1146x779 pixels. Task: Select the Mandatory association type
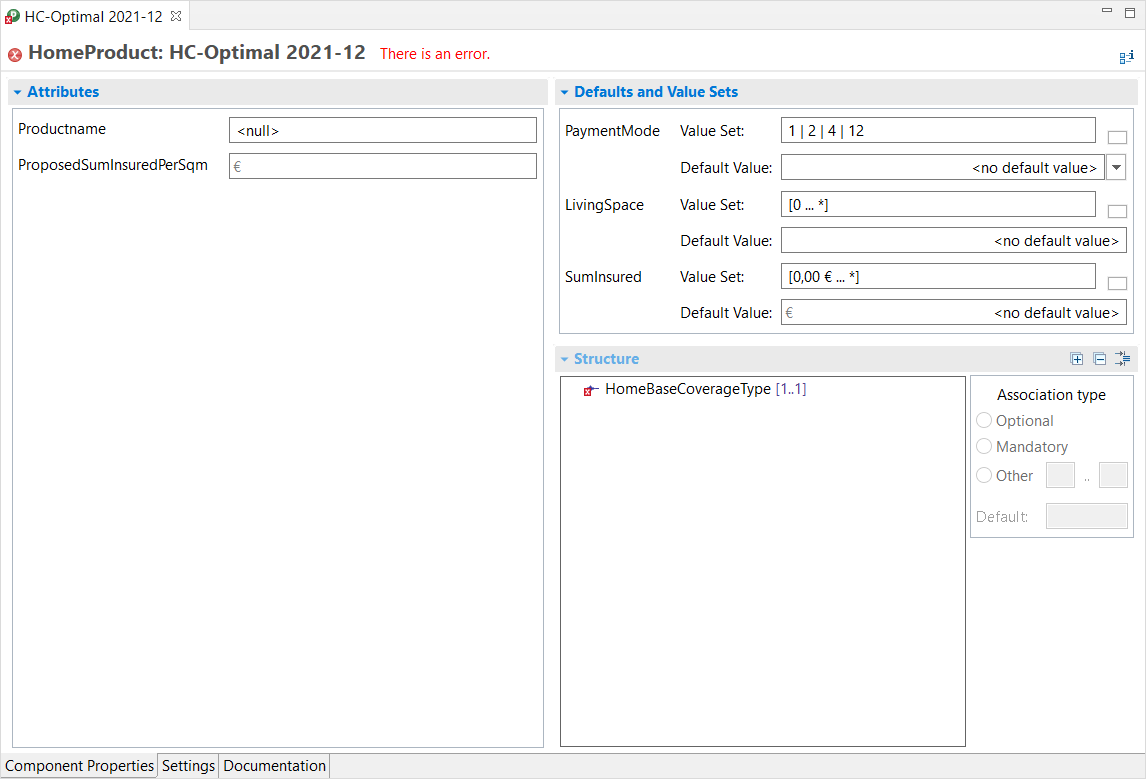point(984,447)
